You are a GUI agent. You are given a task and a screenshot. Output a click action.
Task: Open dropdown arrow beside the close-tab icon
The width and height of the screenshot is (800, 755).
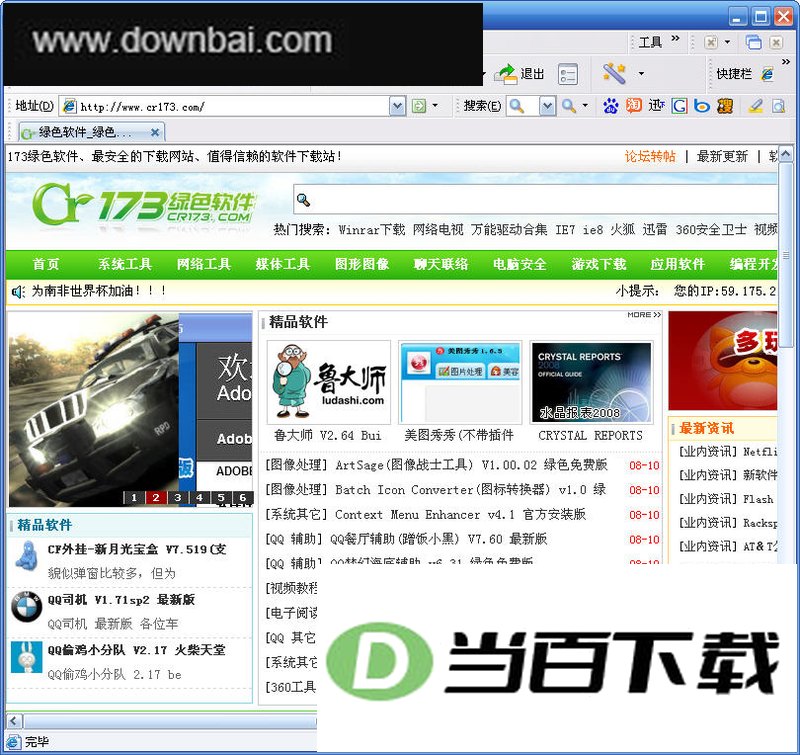(x=727, y=42)
